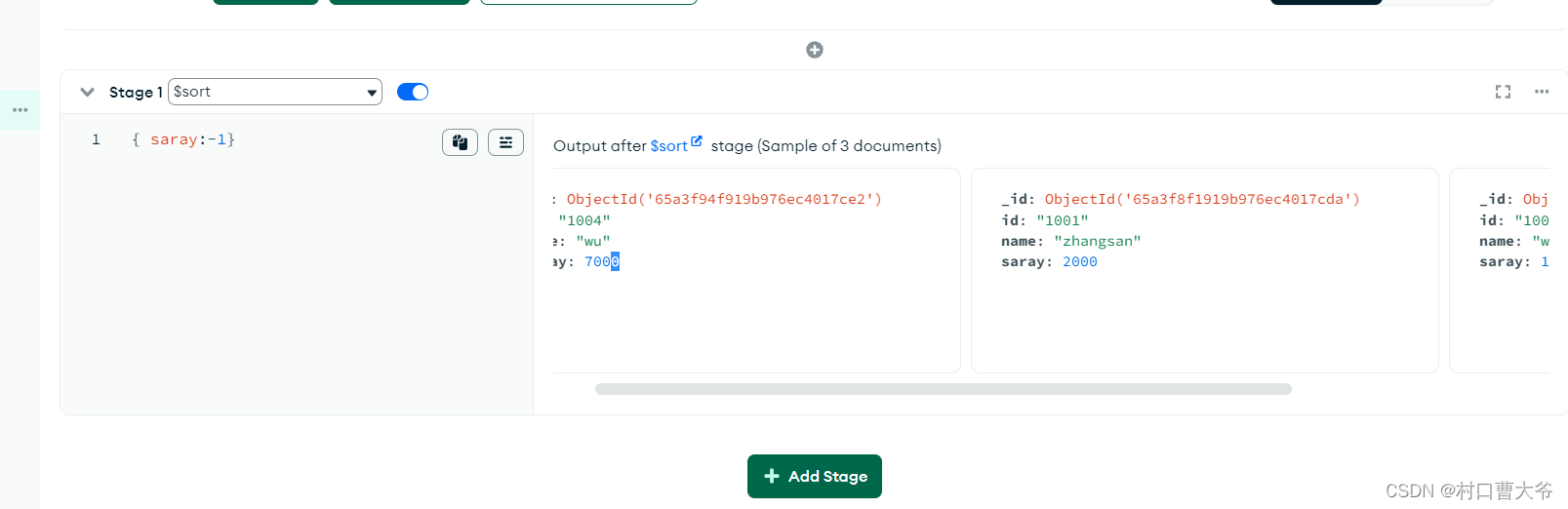
Task: Click the stage editor code { saray:-1}
Action: tap(182, 139)
